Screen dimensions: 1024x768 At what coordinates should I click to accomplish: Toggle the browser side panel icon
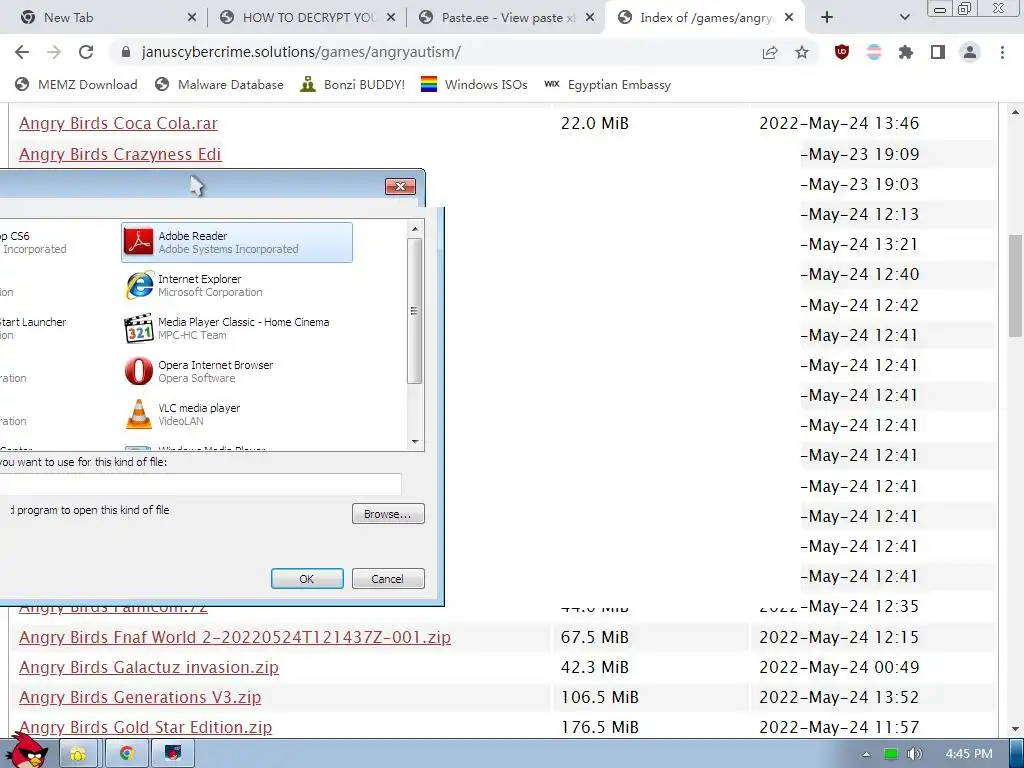click(x=938, y=52)
